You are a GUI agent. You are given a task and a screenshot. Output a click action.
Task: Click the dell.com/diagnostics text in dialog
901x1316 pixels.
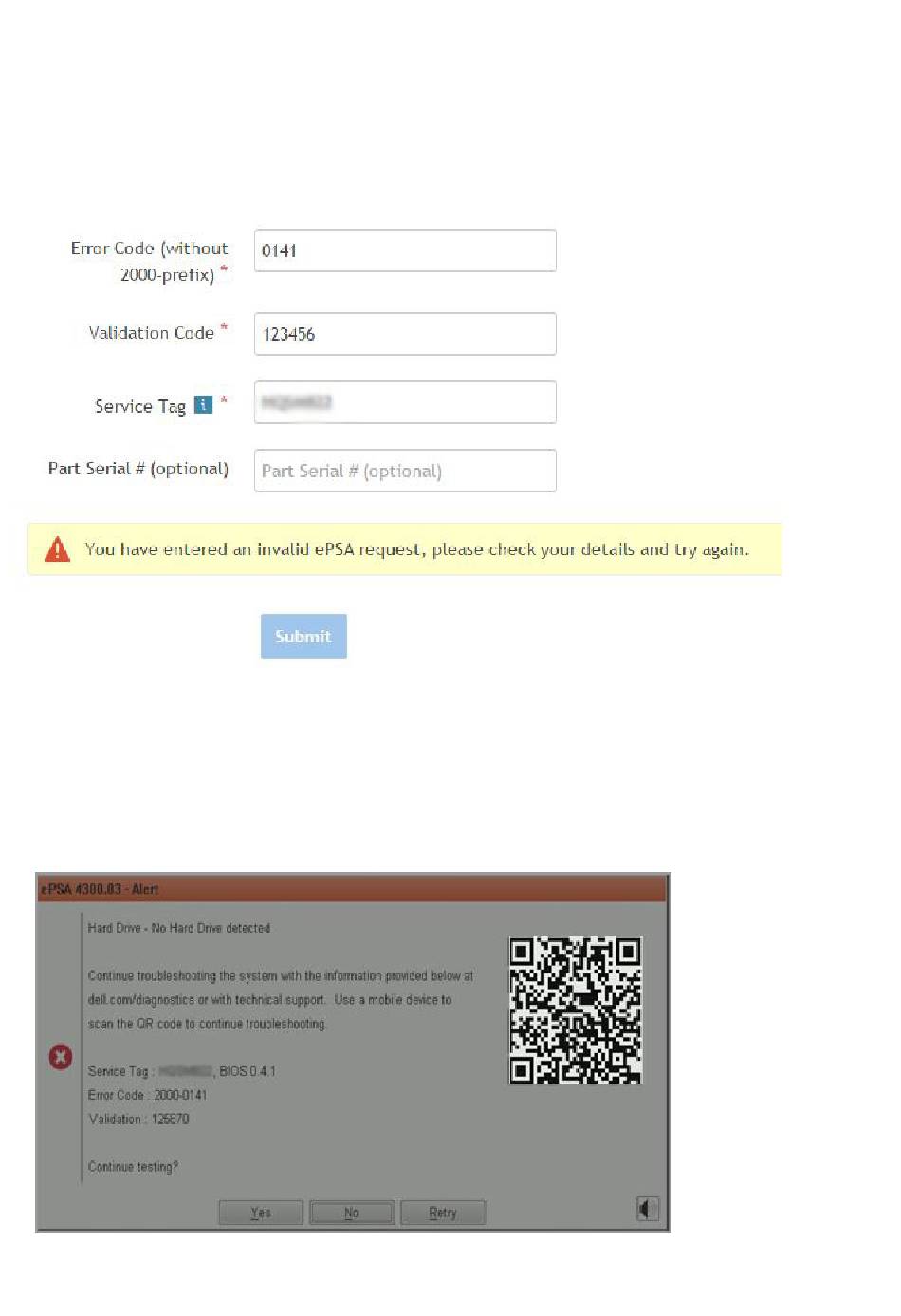[140, 1000]
